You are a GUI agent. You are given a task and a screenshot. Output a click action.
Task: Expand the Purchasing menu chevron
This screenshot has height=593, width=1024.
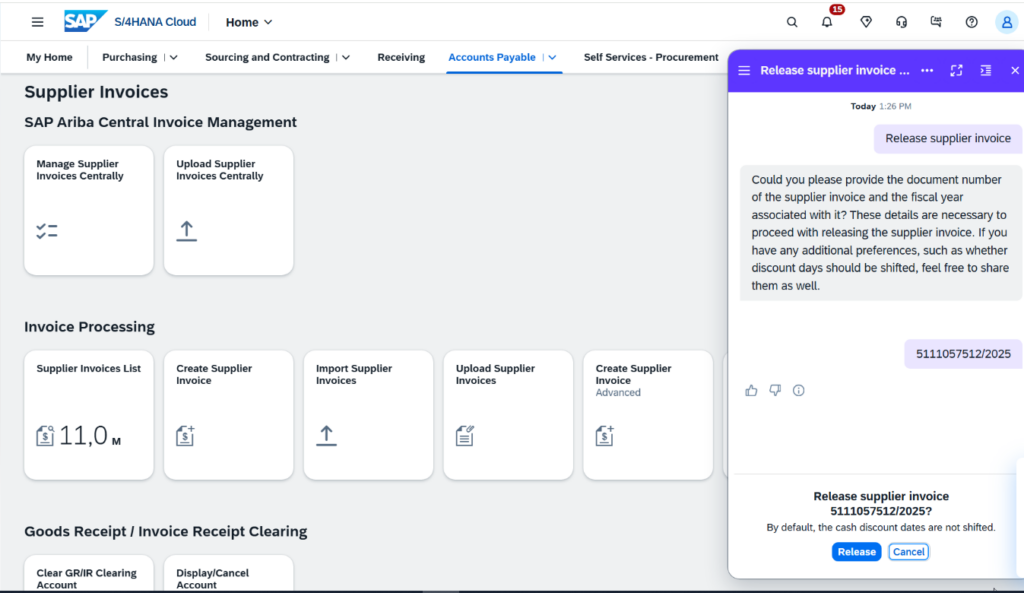(174, 58)
